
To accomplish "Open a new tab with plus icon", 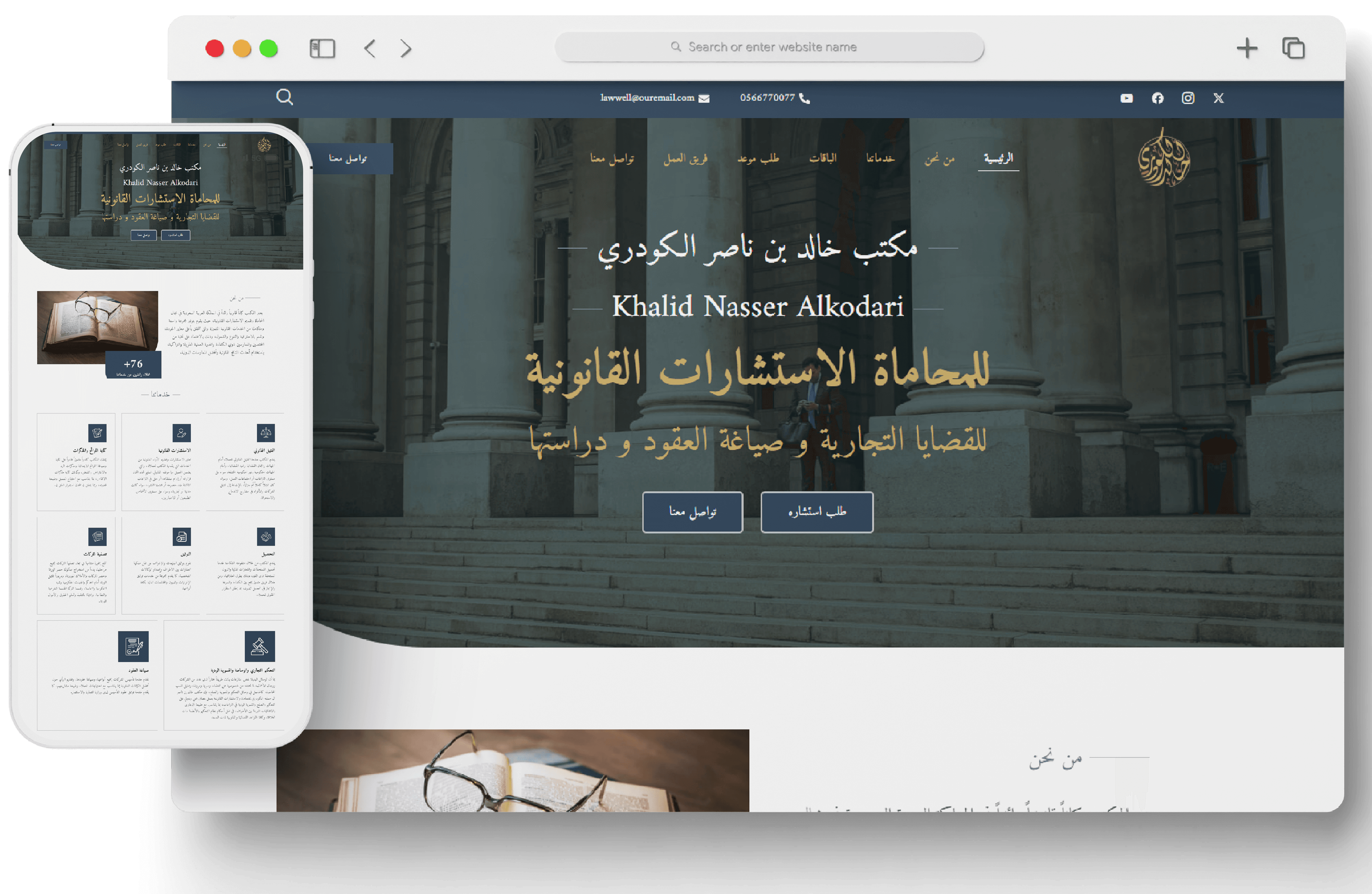I will pyautogui.click(x=1247, y=48).
